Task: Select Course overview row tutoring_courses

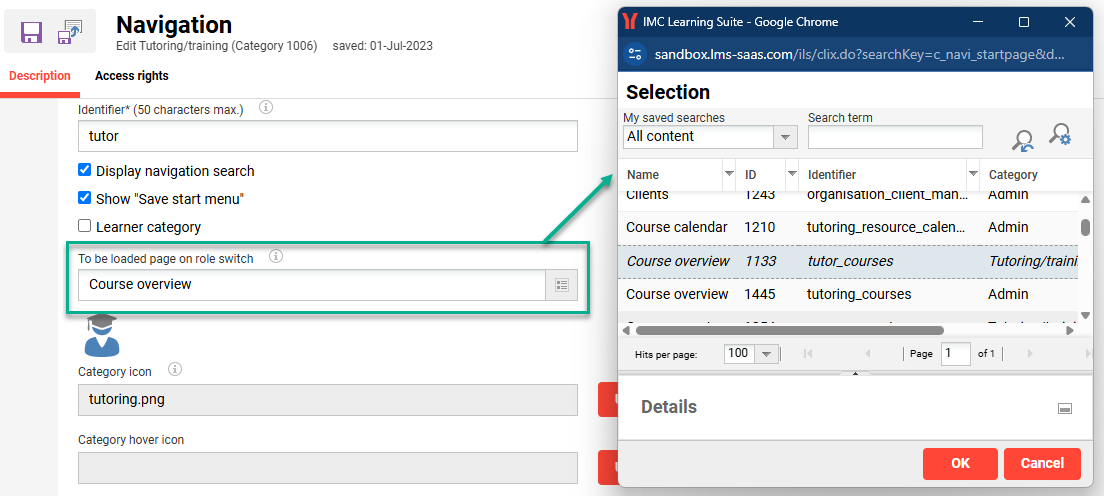Action: (x=848, y=294)
